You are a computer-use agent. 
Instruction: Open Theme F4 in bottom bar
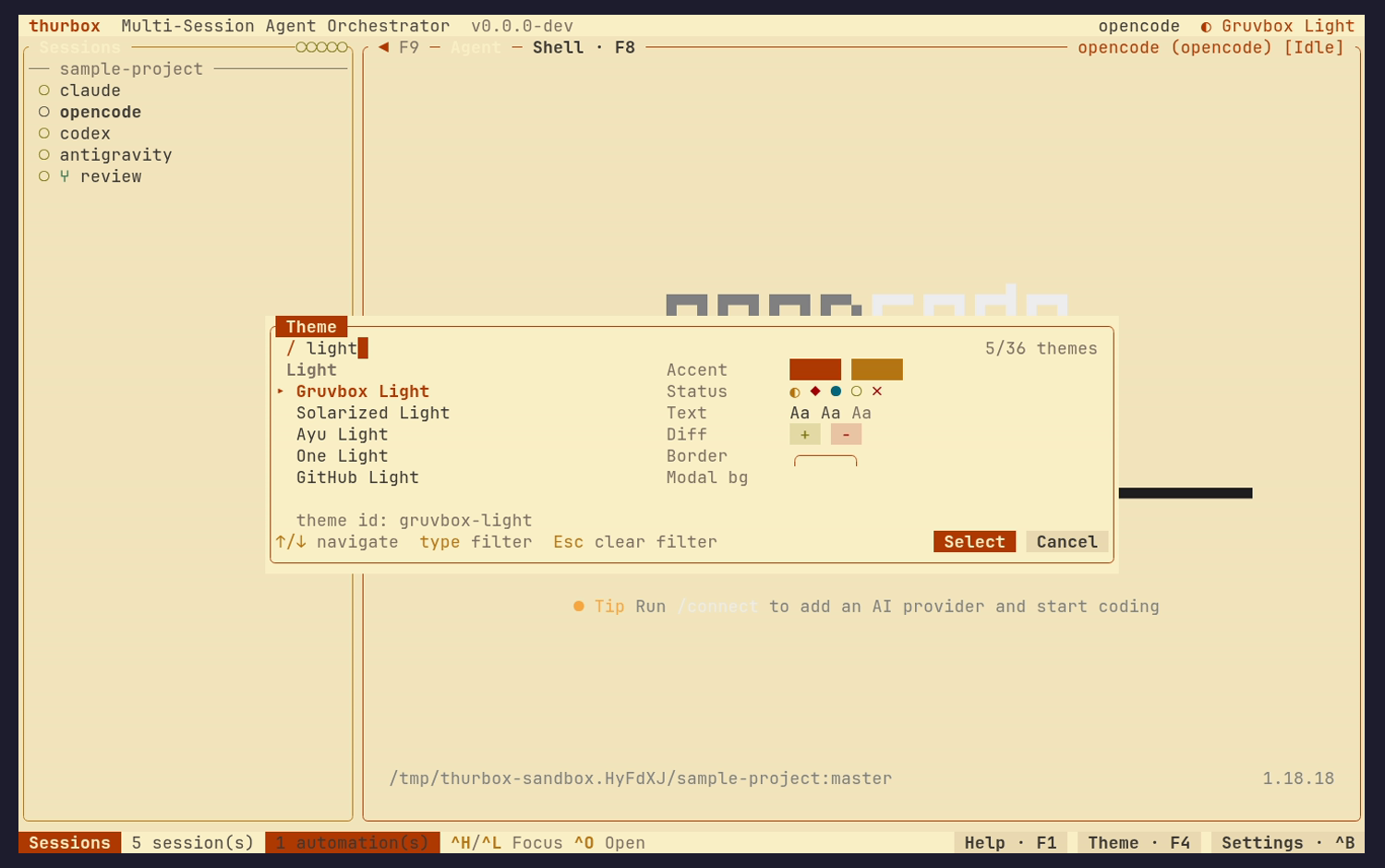[x=1138, y=843]
